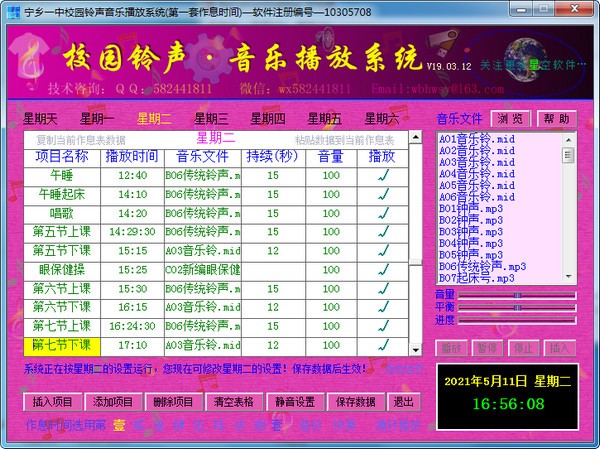Click the app icon in the title bar

point(10,11)
